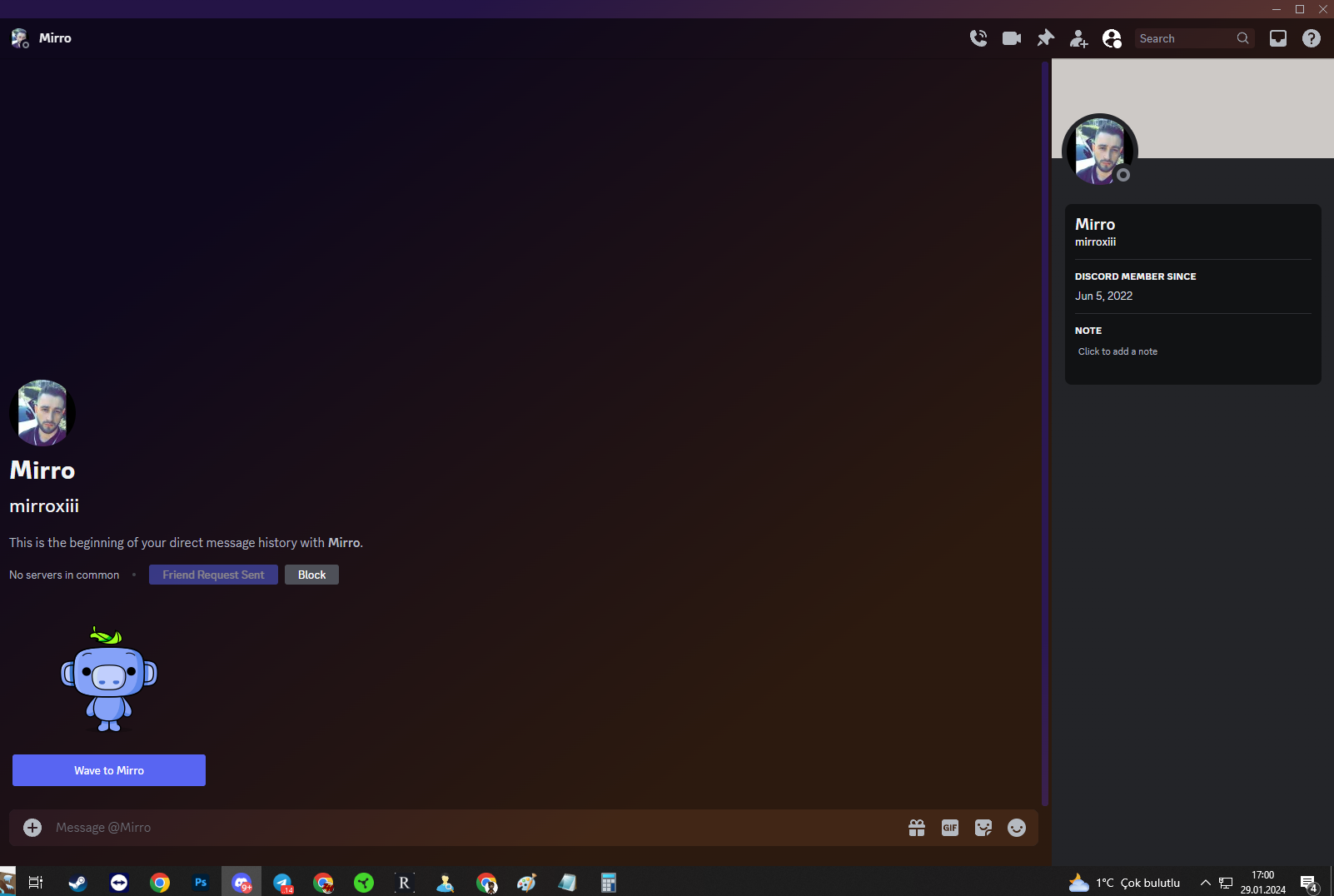Open weather widget showing Çok bulutlu
This screenshot has width=1334, height=896.
pos(1125,883)
